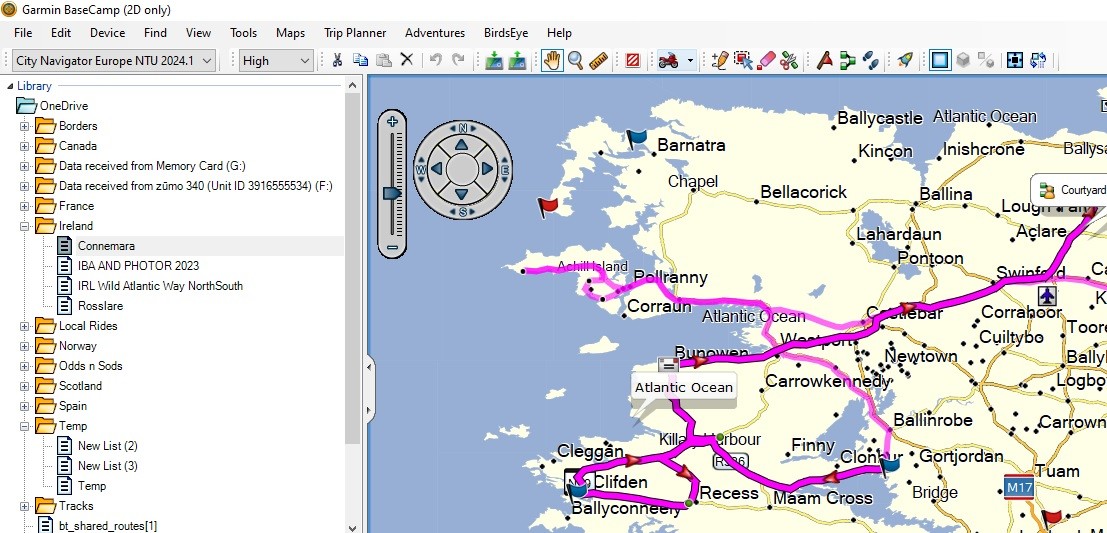Expand the France folder
This screenshot has width=1107, height=533.
pyautogui.click(x=25, y=206)
